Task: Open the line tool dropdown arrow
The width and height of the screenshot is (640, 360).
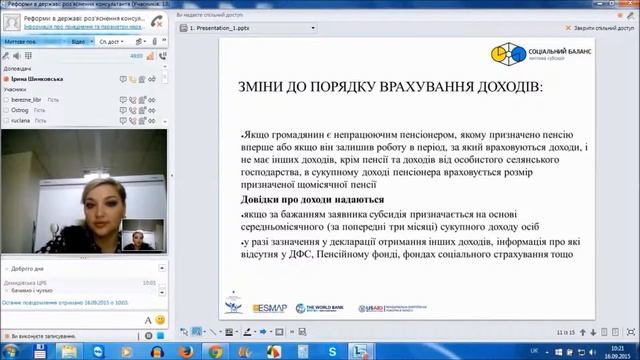Action: coord(220,332)
